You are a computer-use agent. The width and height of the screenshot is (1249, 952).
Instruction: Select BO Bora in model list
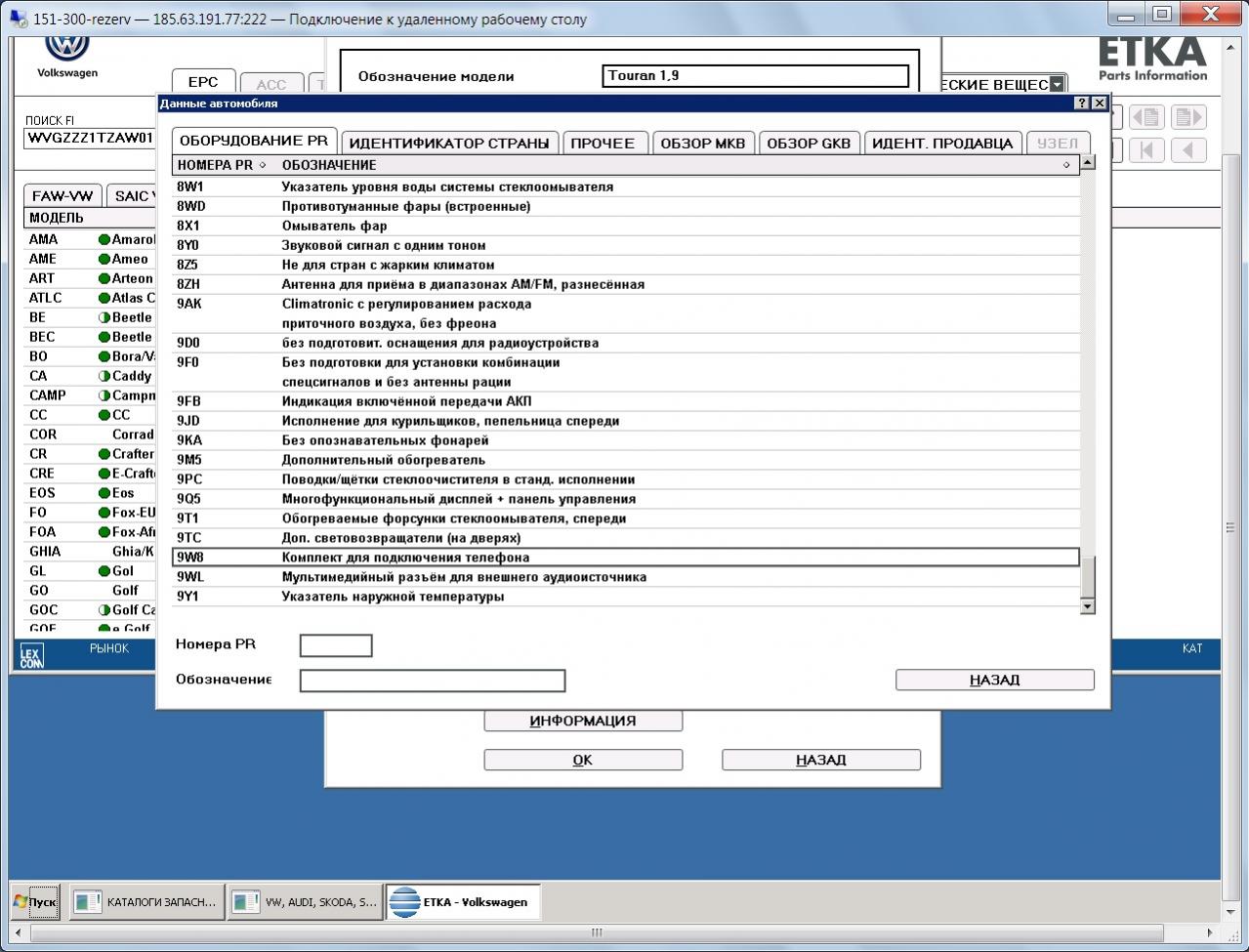pyautogui.click(x=90, y=356)
